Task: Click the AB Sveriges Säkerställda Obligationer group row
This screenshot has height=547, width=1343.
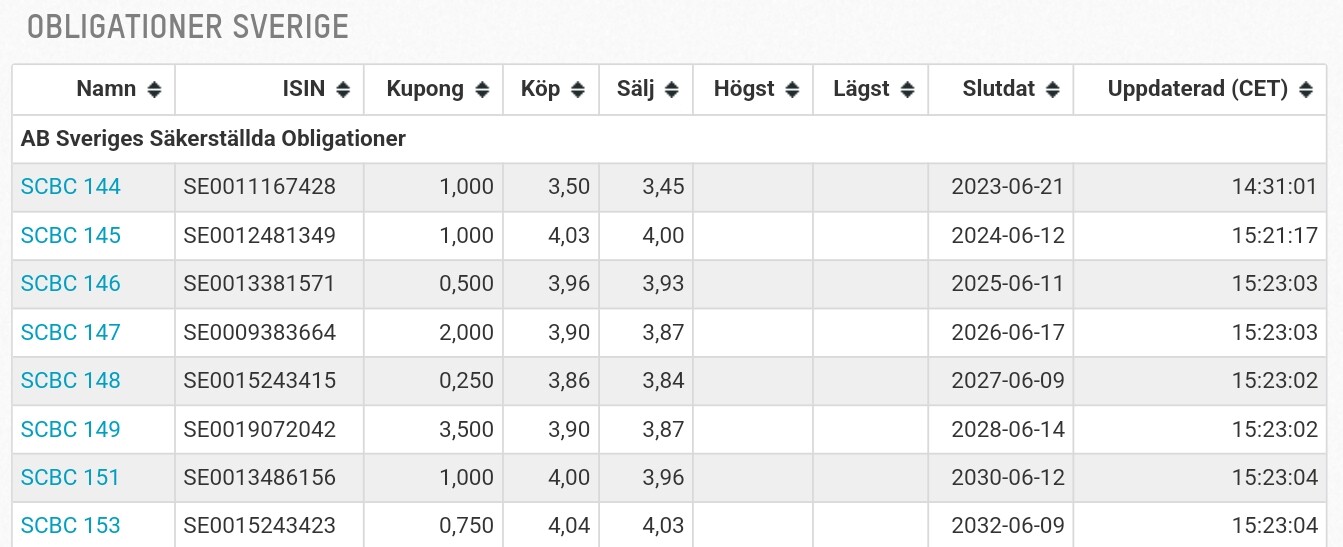Action: click(214, 139)
